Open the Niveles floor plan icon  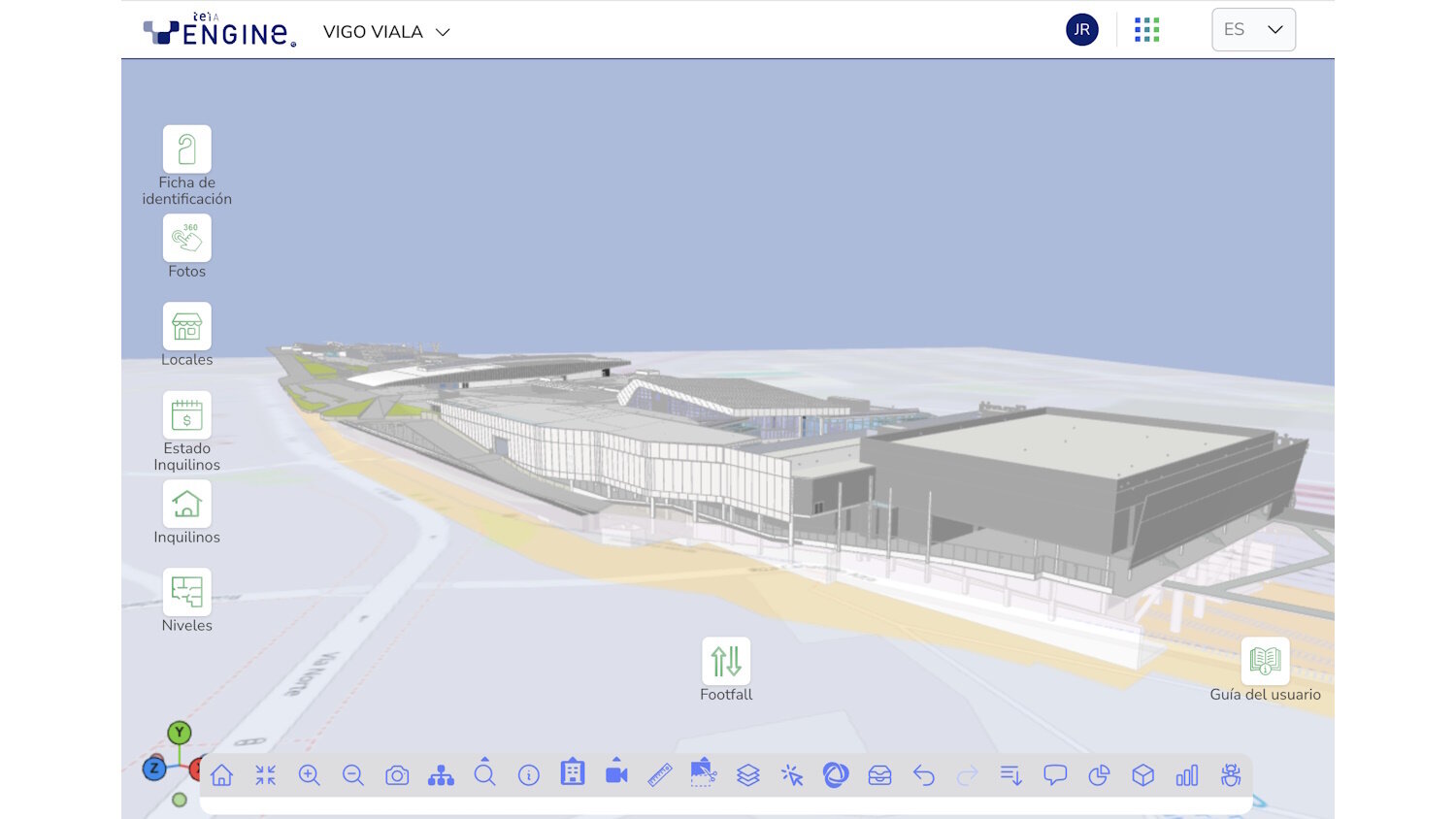pyautogui.click(x=186, y=592)
